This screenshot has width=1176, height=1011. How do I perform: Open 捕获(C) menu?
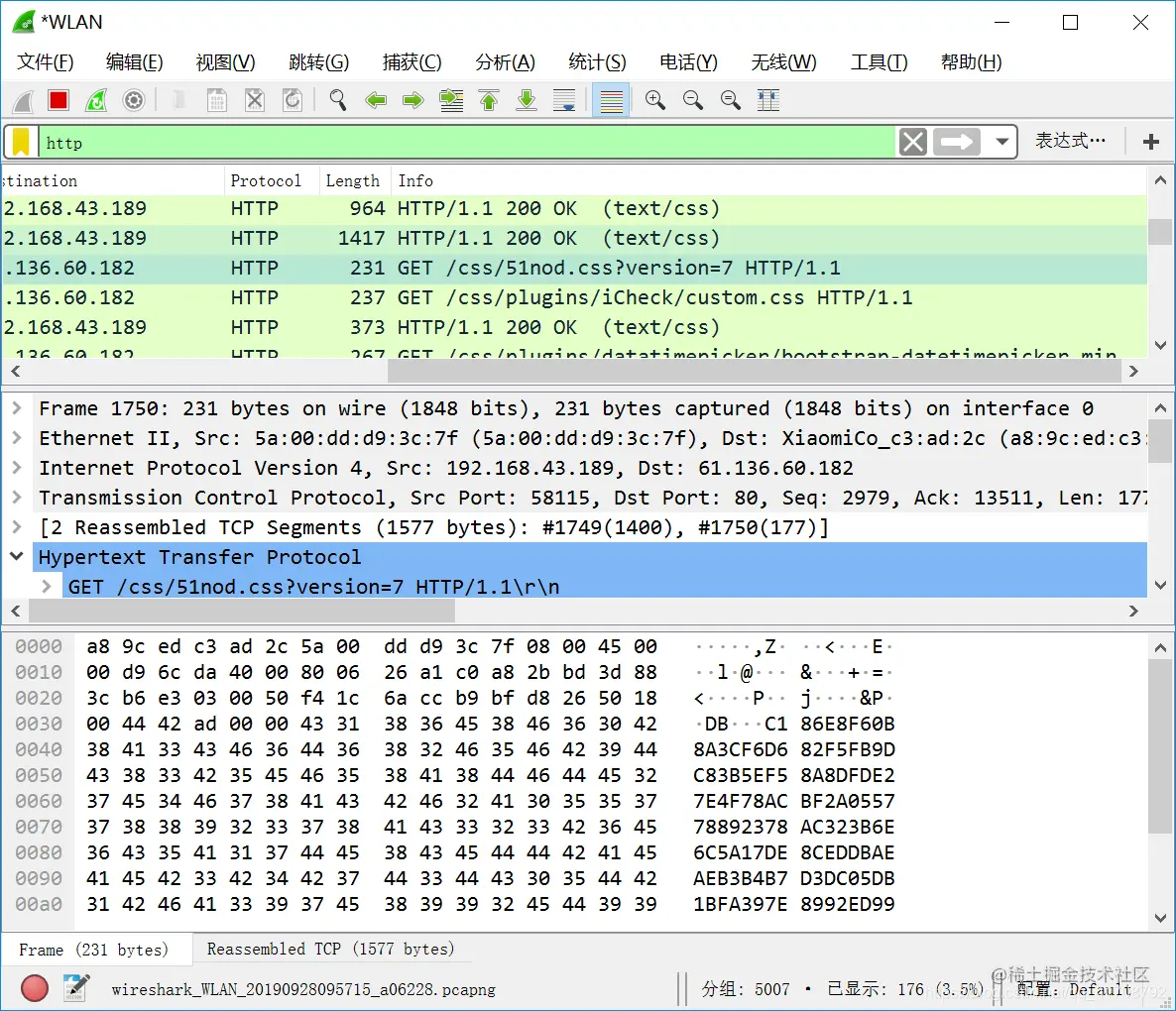[412, 62]
